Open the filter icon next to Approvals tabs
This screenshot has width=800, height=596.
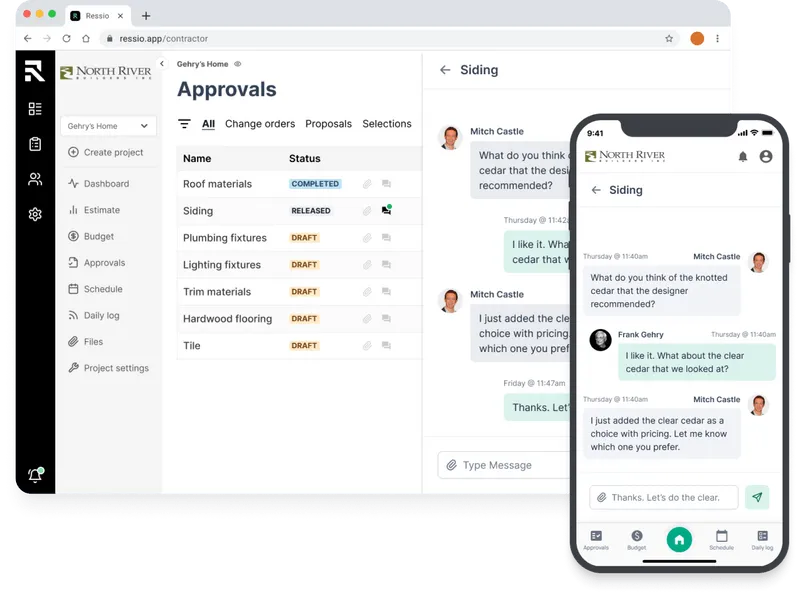(x=186, y=123)
